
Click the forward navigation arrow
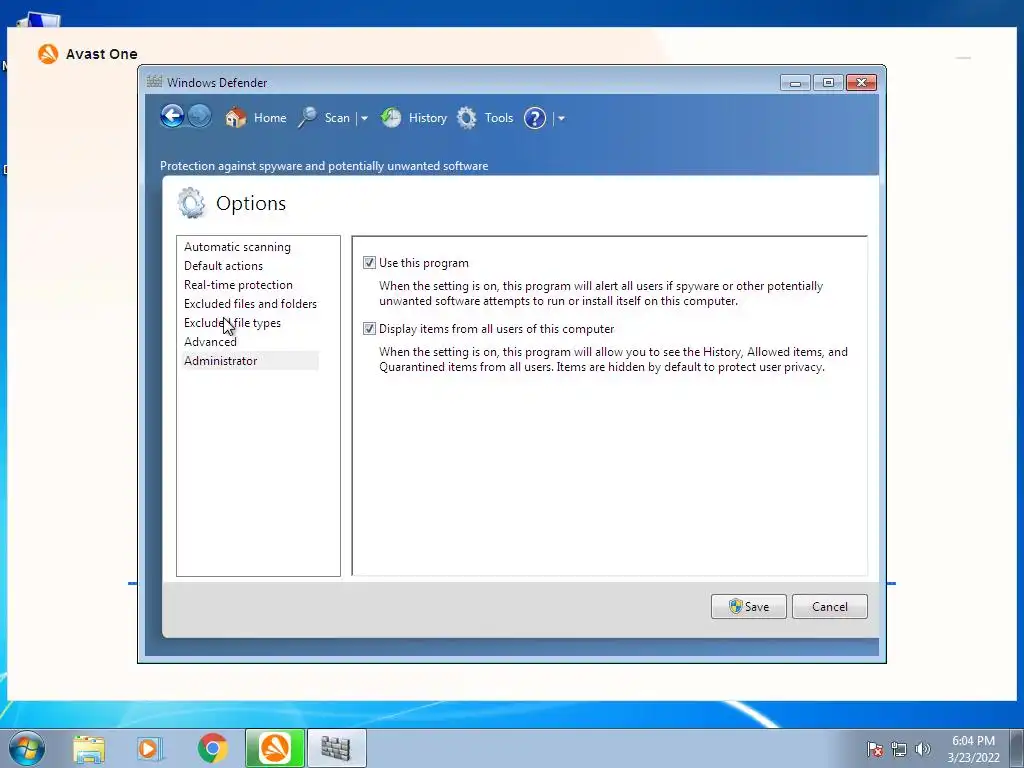(x=200, y=117)
